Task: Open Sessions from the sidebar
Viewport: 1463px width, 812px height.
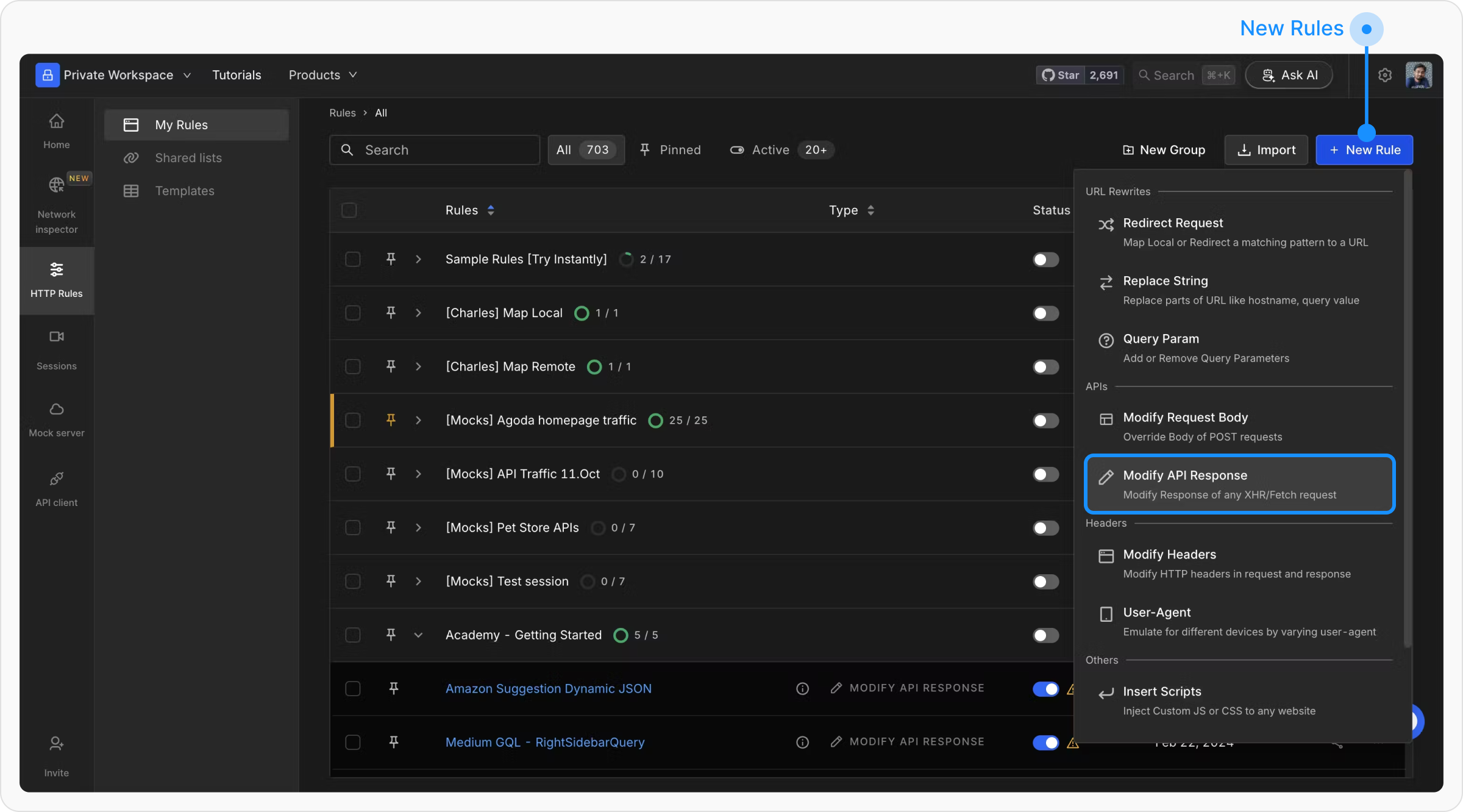Action: pyautogui.click(x=56, y=337)
